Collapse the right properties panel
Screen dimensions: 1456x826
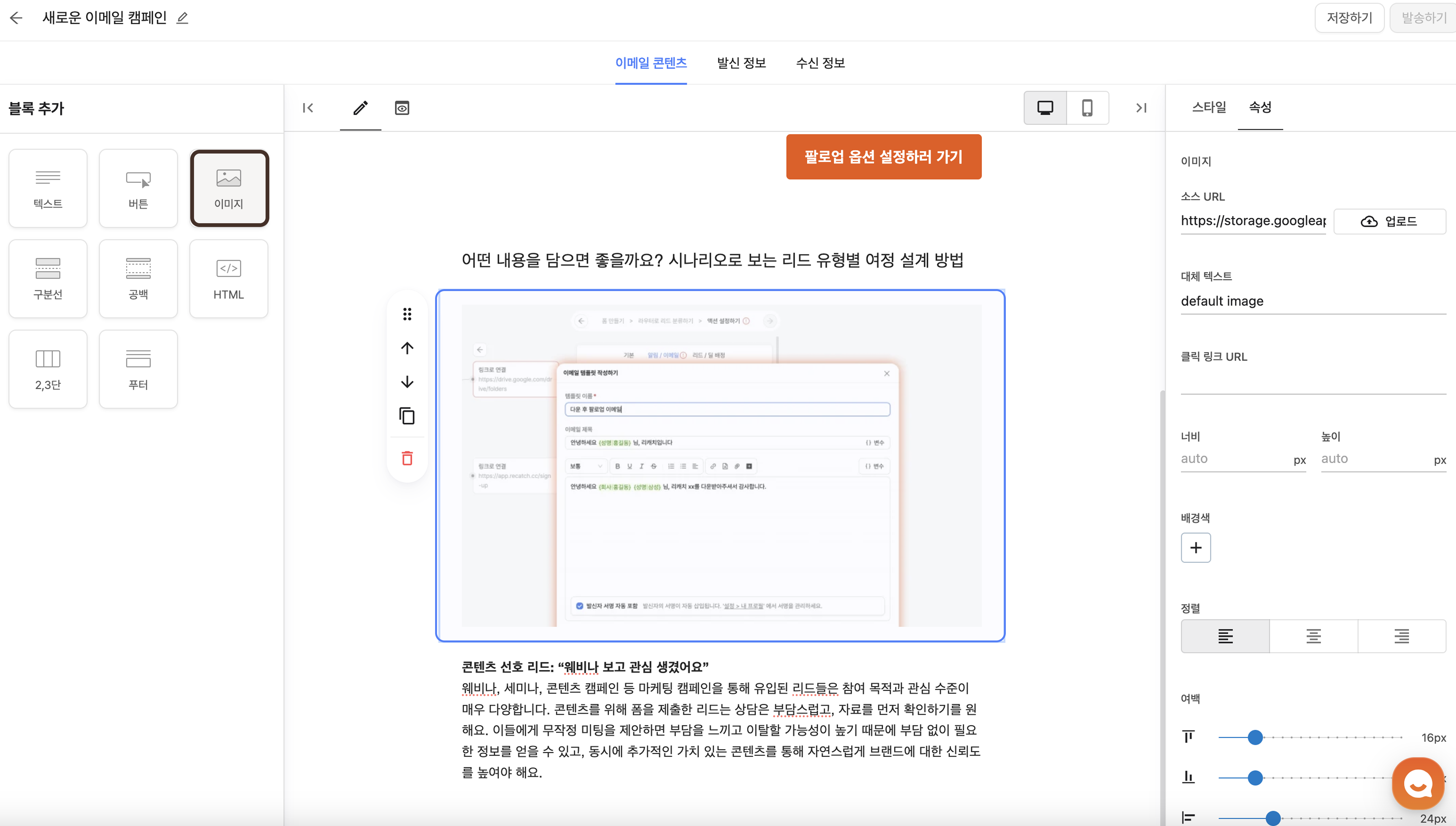click(1141, 108)
